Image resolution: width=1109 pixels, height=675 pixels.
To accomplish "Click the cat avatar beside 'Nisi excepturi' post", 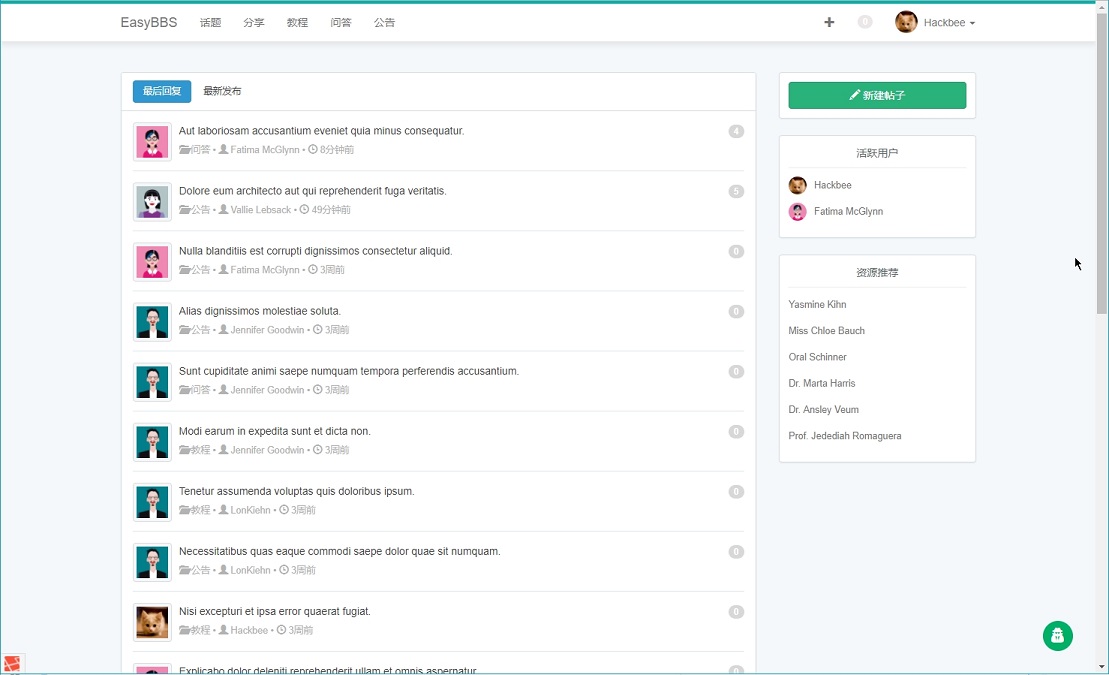I will pos(152,623).
